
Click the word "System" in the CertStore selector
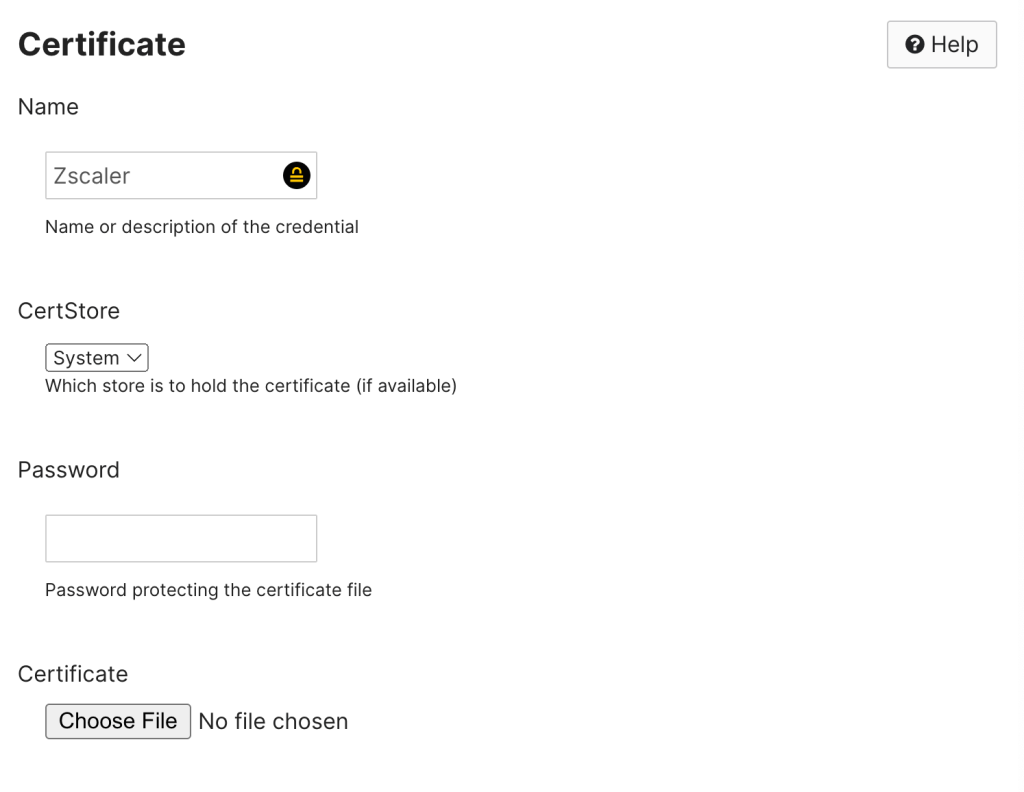[86, 358]
